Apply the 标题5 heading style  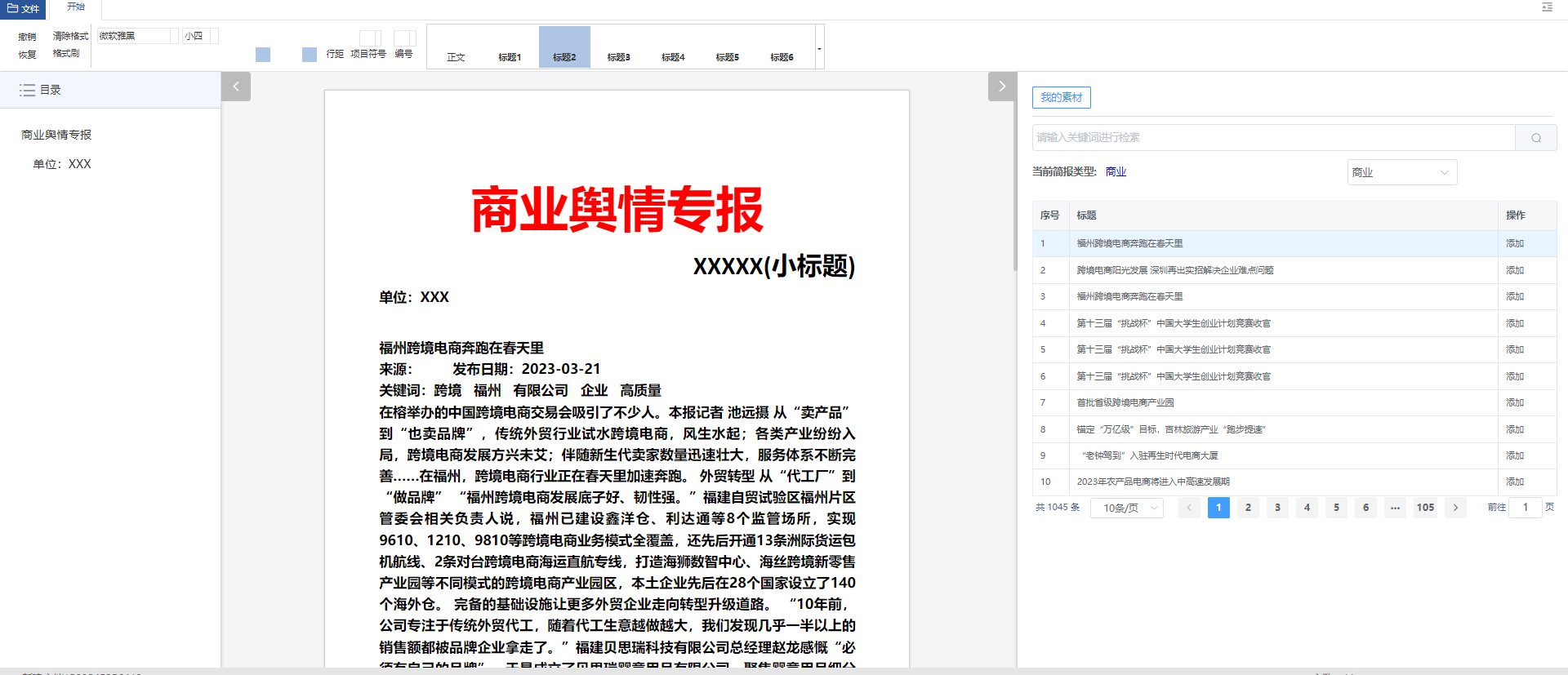pos(727,47)
